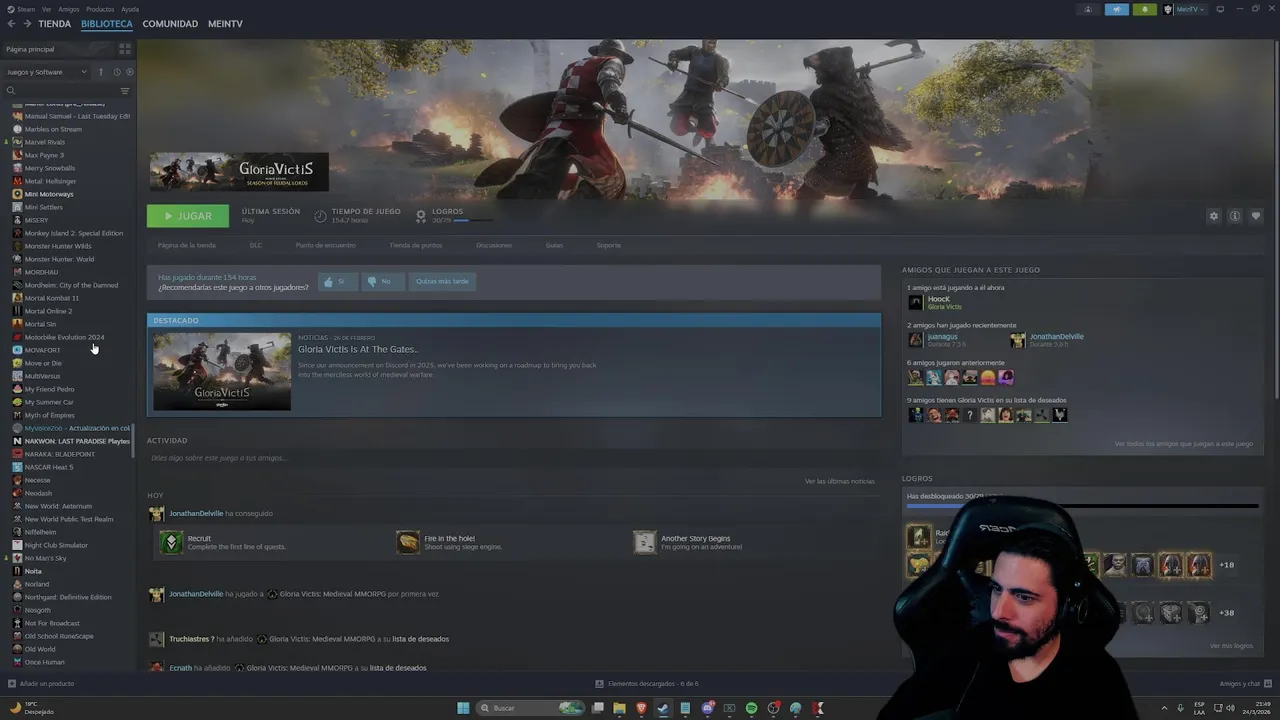Image resolution: width=1280 pixels, height=720 pixels.
Task: Open Gloria Victis settings gear
Action: point(1214,216)
